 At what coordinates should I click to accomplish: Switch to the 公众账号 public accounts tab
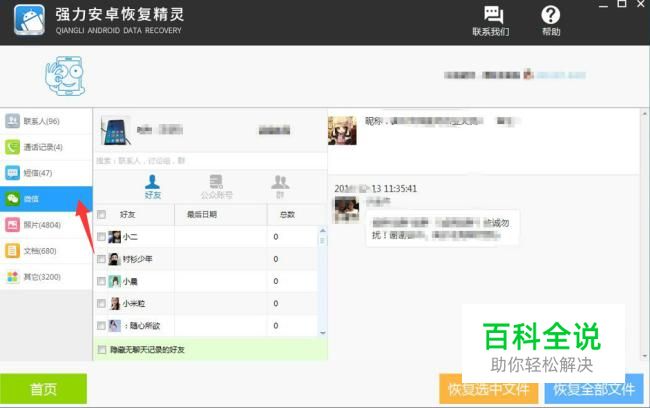click(216, 187)
